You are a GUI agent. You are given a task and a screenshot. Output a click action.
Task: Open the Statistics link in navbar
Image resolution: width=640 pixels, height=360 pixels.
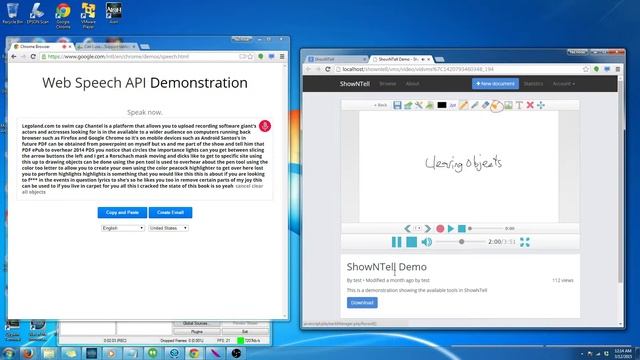533,84
